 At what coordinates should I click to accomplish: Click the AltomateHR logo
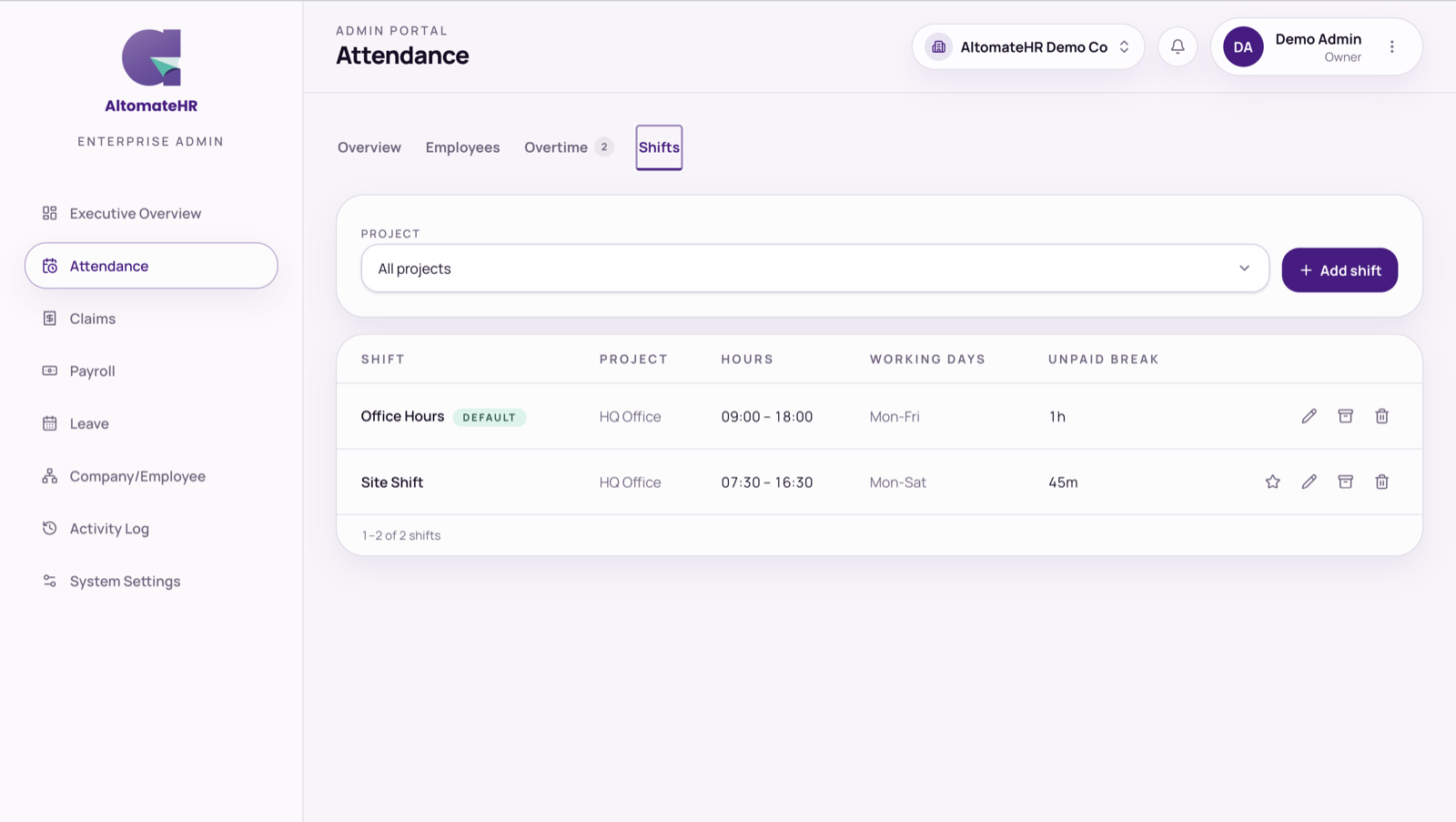(x=151, y=71)
